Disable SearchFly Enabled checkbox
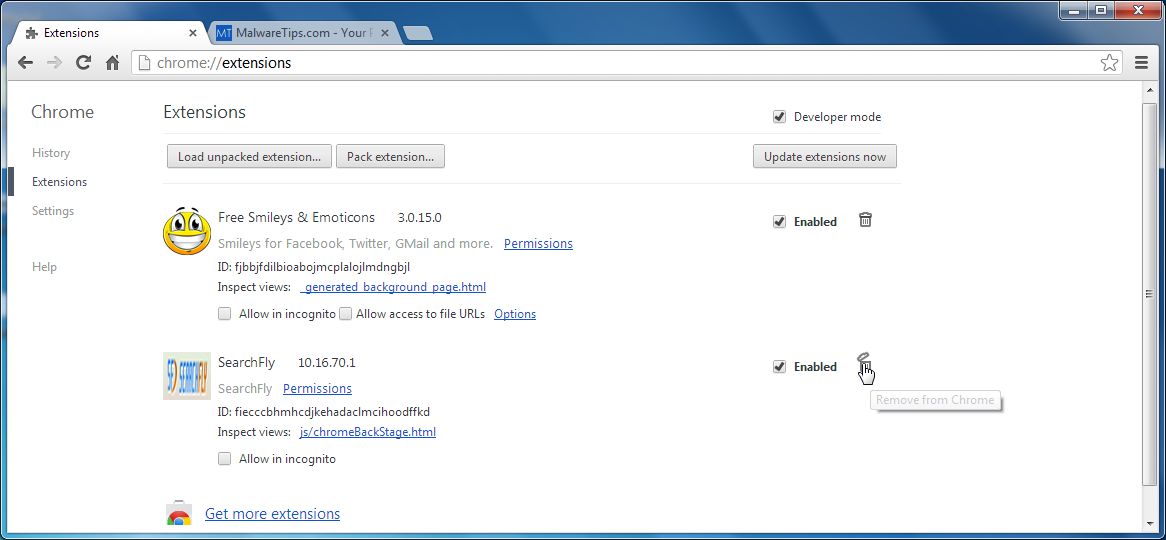Screen dimensions: 1166x540 (779, 367)
